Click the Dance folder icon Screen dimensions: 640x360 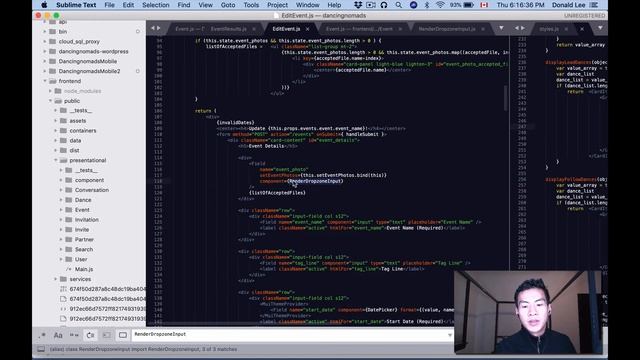click(x=69, y=200)
